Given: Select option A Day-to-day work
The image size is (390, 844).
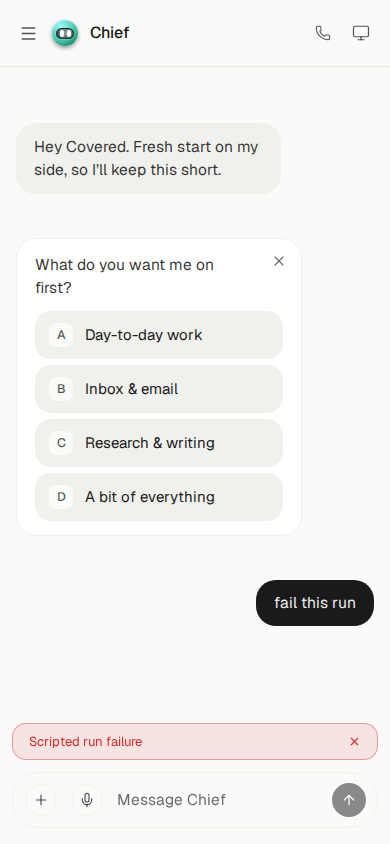Looking at the screenshot, I should [159, 335].
